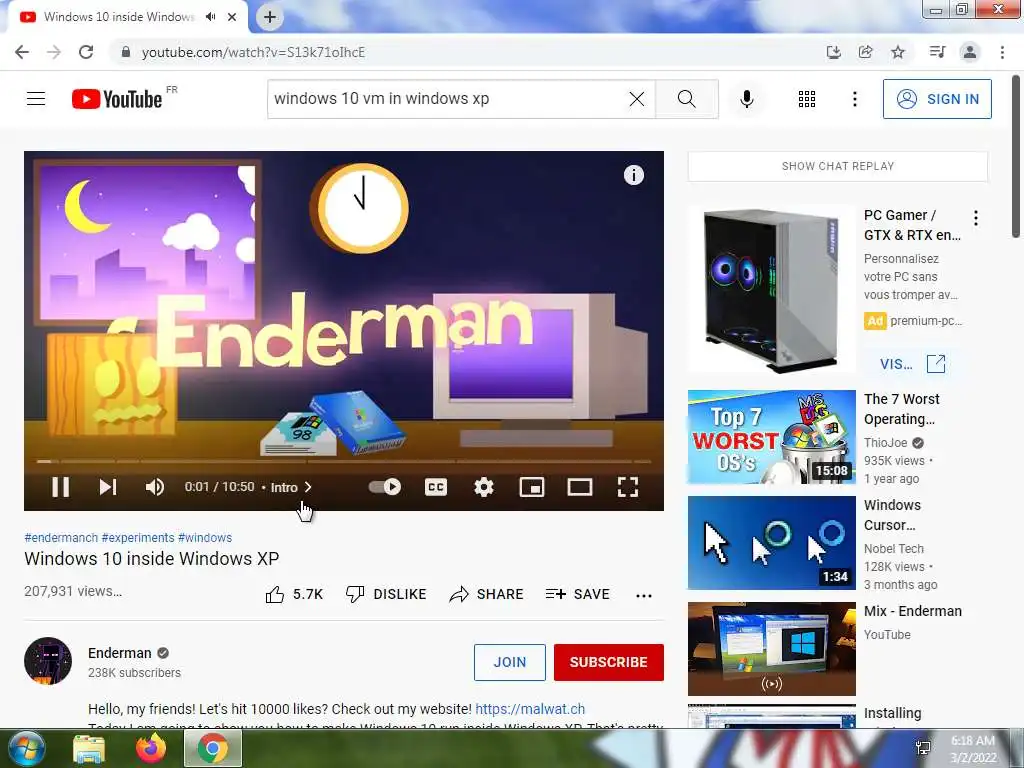Screen dimensions: 1024x768
Task: Open Top 7 Worst OS's thumbnail
Action: 771,437
